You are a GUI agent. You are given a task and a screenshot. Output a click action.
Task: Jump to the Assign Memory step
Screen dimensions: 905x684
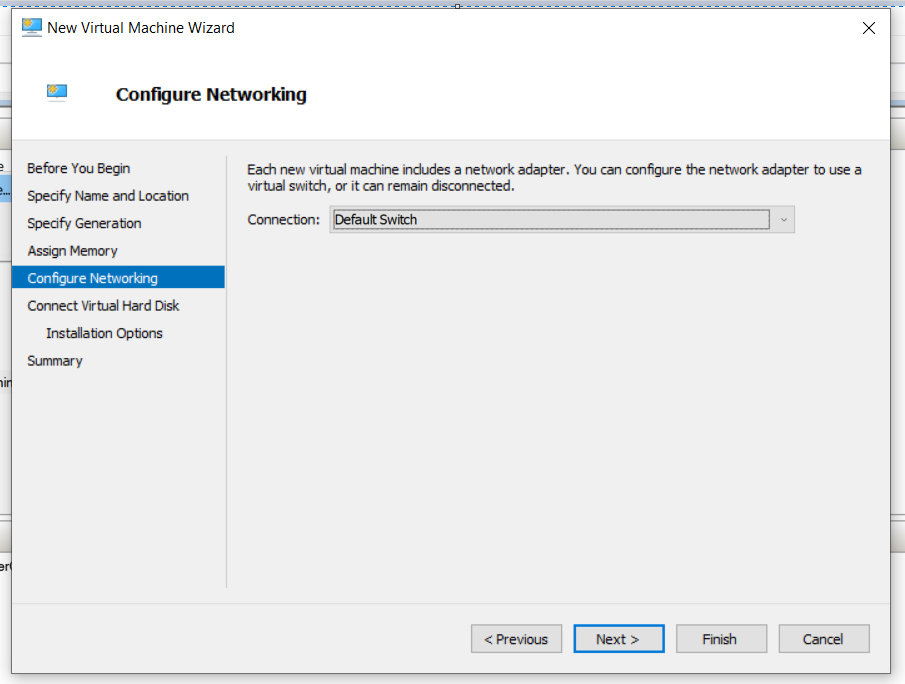[72, 251]
